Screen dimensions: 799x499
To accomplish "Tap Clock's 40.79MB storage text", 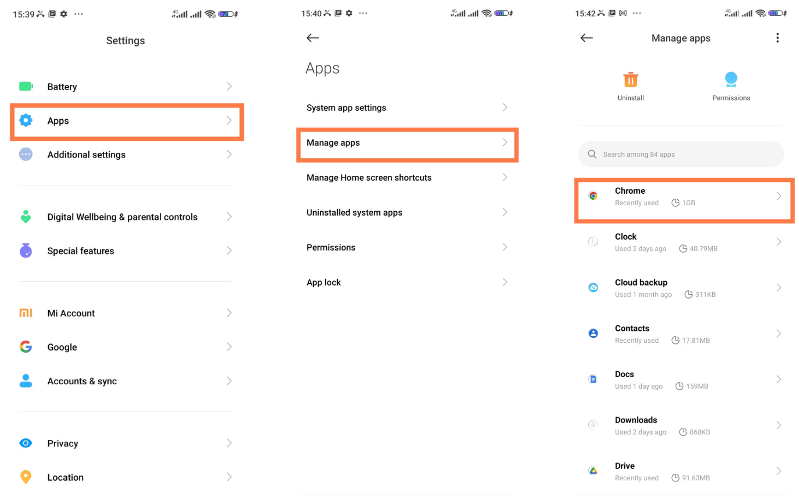I will click(703, 249).
